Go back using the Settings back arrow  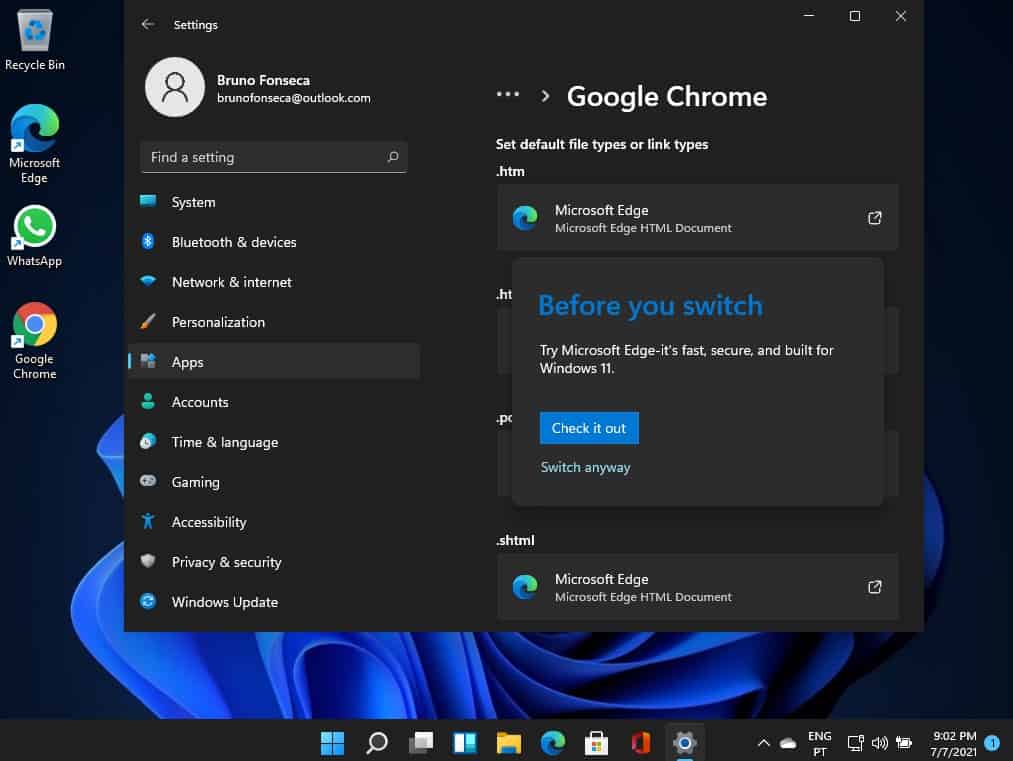coord(148,25)
